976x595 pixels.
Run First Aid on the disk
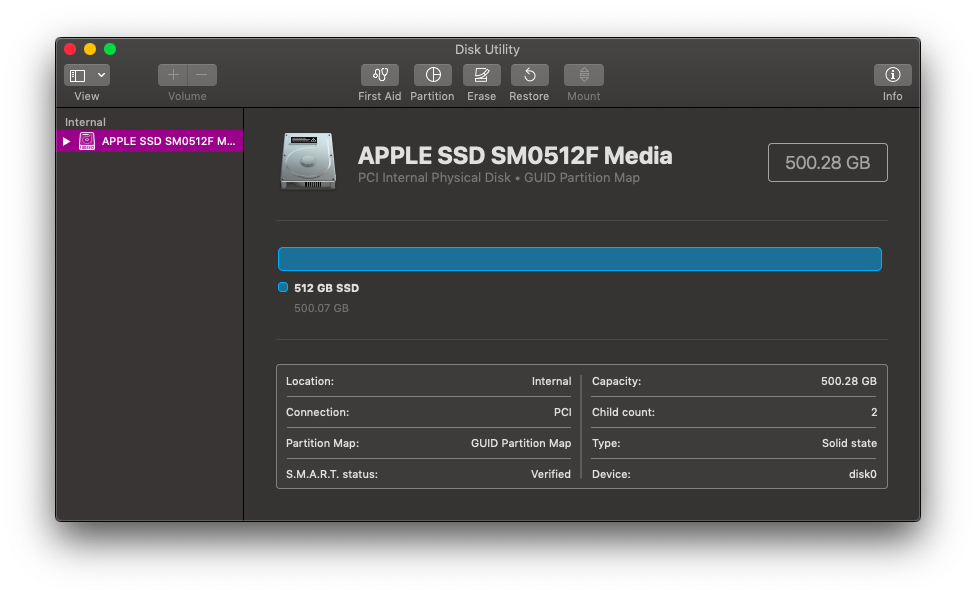[x=380, y=75]
